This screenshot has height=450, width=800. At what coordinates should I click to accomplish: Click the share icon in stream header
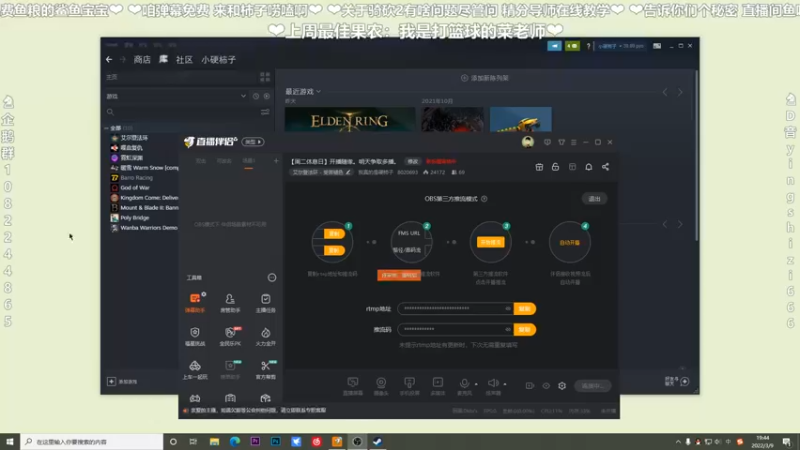(x=605, y=167)
